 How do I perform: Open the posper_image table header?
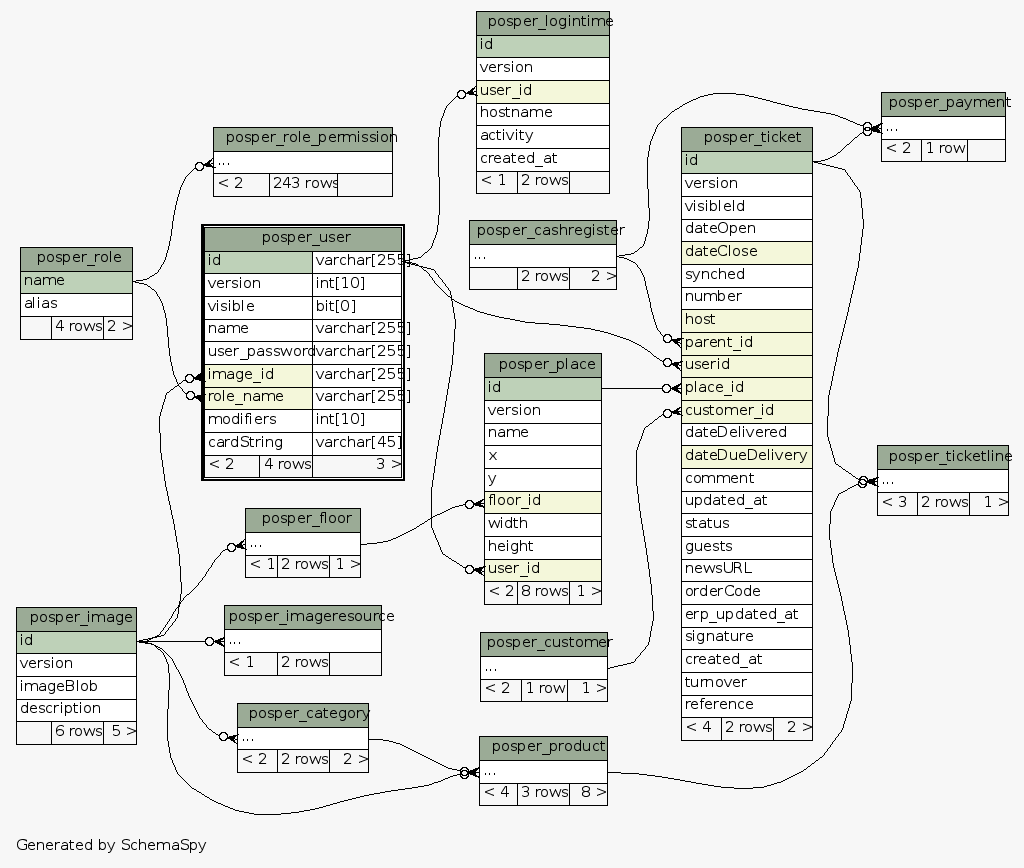[76, 618]
